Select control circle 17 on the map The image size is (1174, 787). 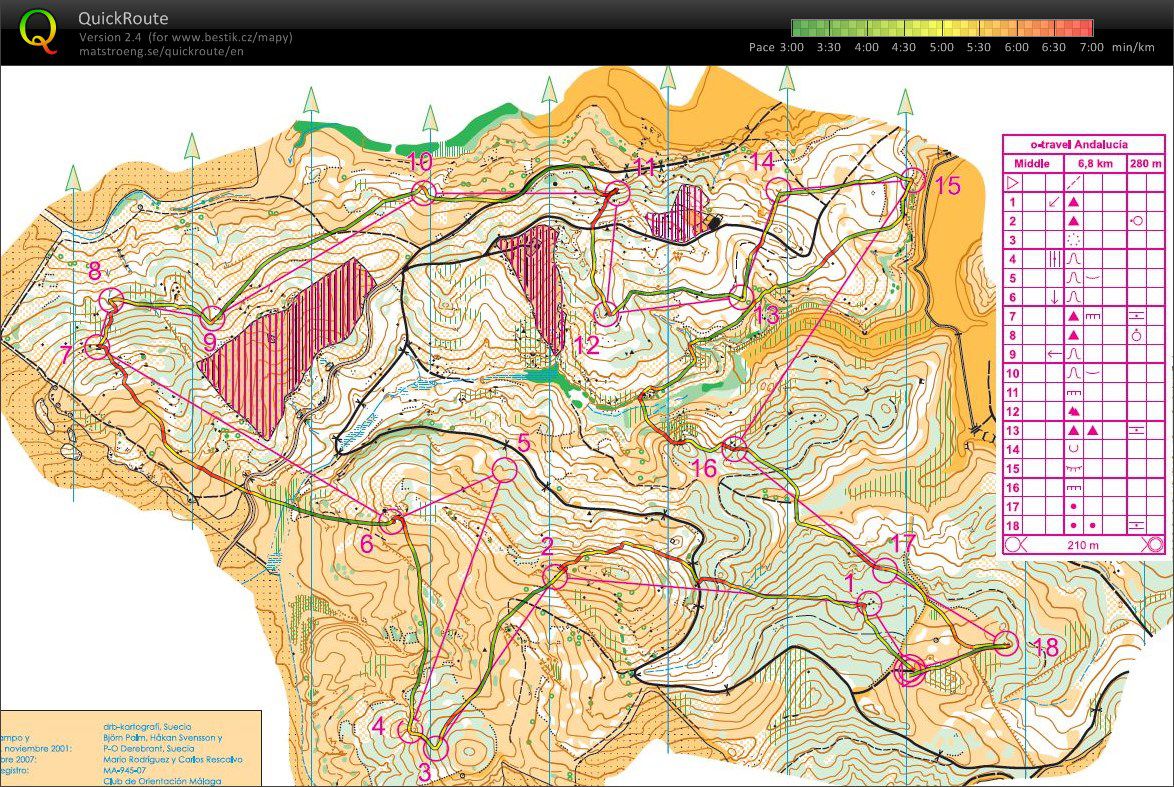[885, 571]
